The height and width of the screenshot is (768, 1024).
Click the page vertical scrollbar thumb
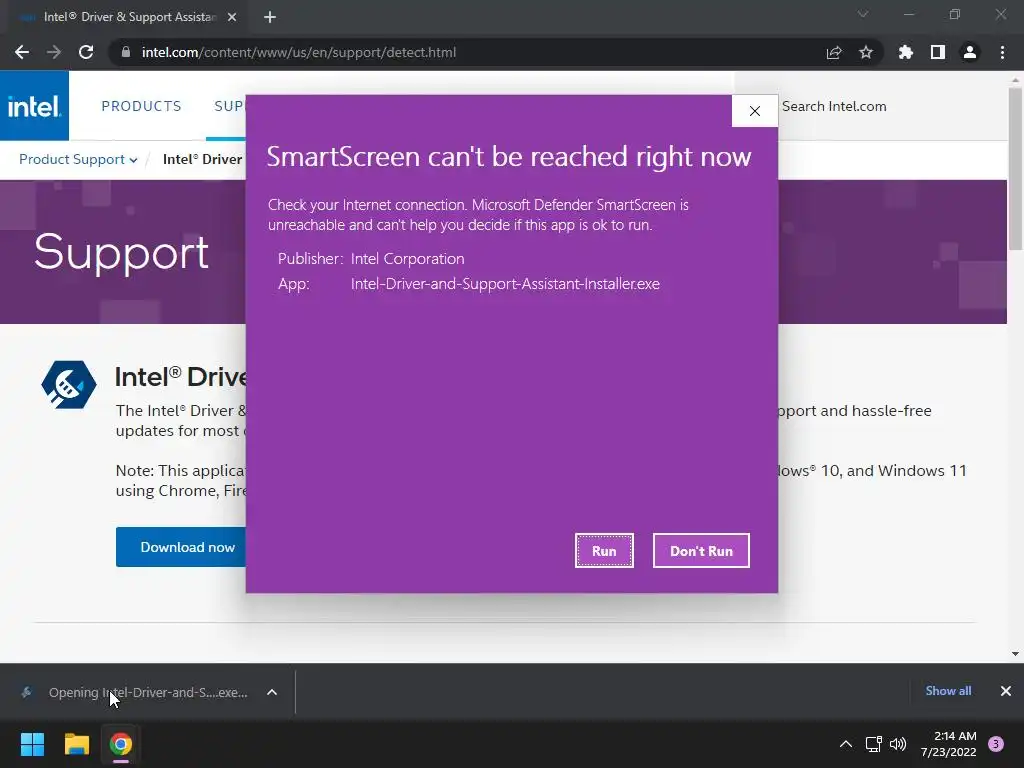[x=1015, y=168]
